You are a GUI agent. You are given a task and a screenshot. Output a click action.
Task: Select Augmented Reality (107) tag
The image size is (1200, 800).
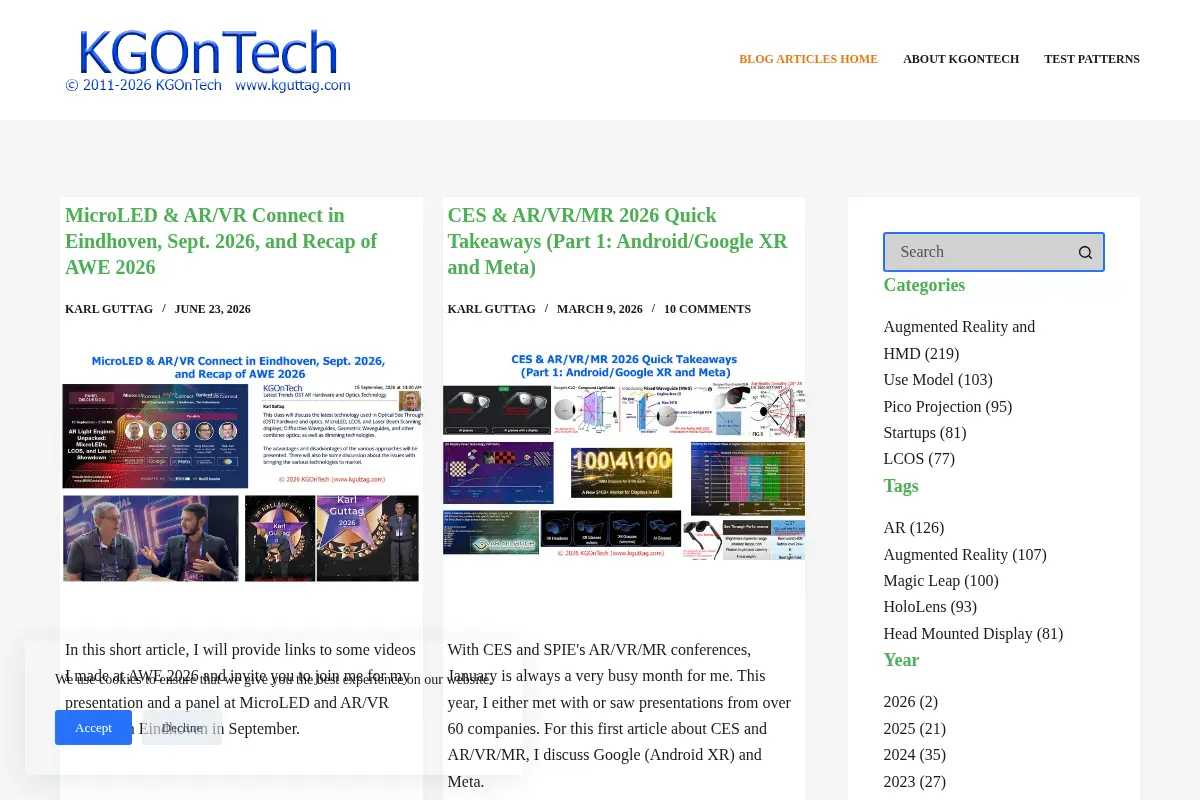[965, 554]
